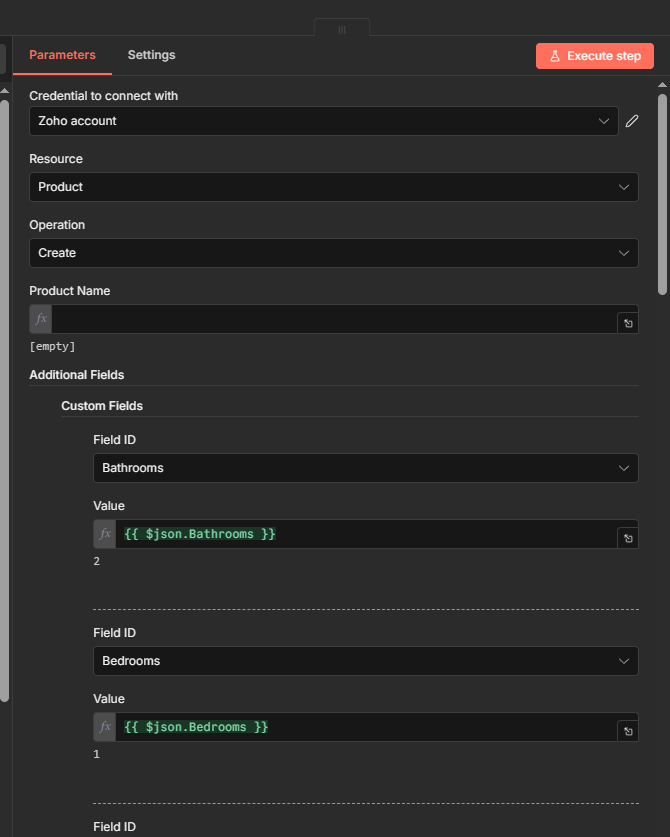Open the Zoho account credential dropdown
Image resolution: width=670 pixels, height=837 pixels.
click(x=323, y=121)
